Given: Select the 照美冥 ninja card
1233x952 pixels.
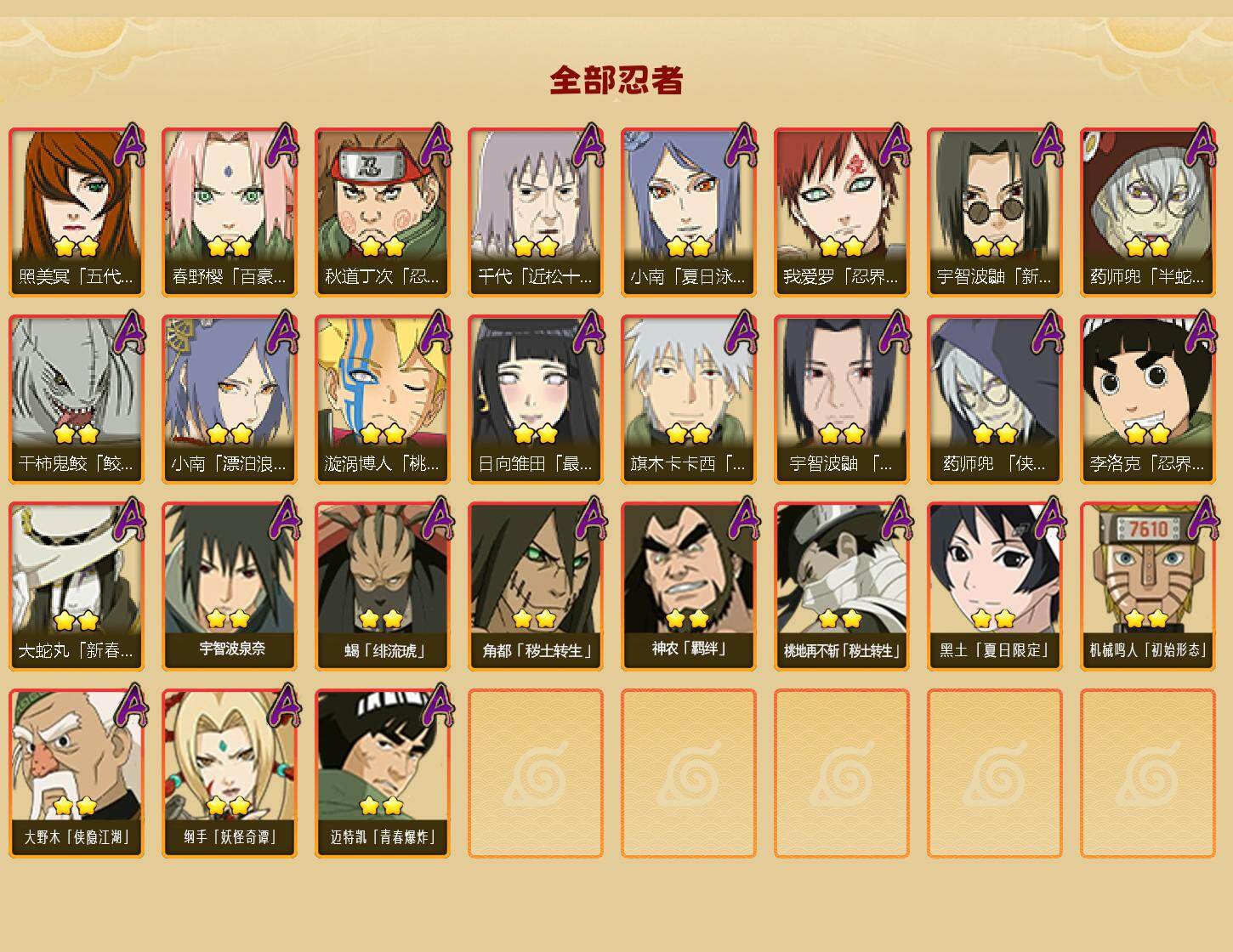Looking at the screenshot, I should click(77, 212).
